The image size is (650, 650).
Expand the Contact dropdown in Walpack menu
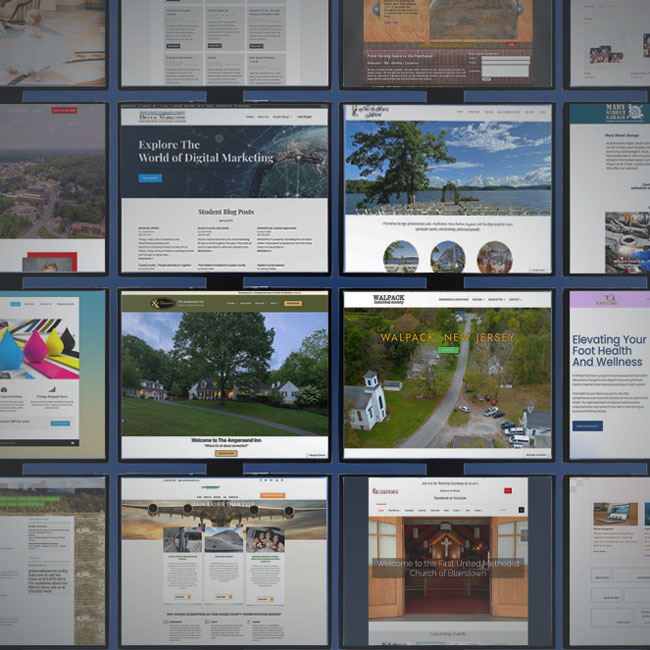515,300
